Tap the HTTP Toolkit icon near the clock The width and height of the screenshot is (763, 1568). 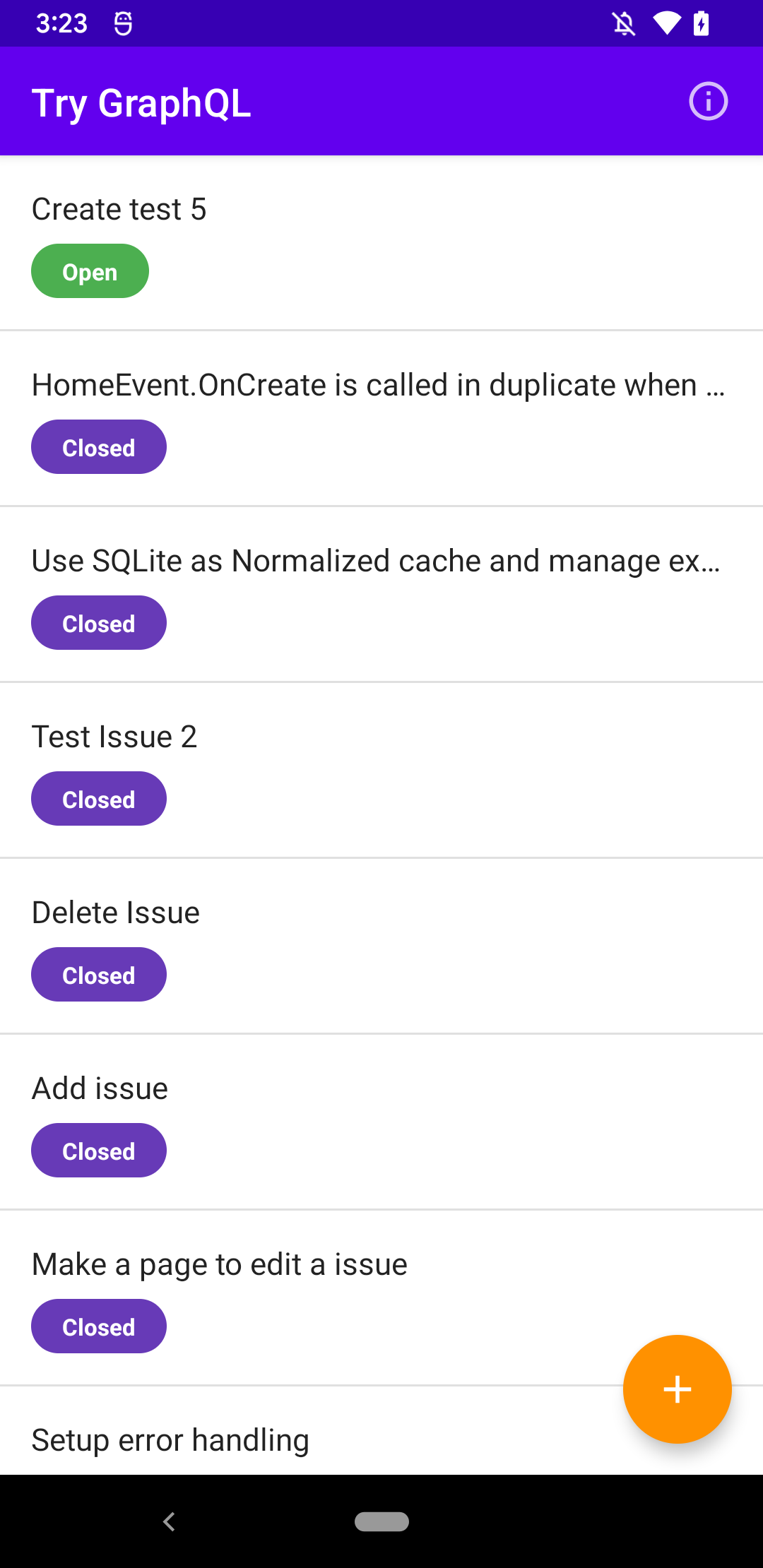pyautogui.click(x=123, y=23)
